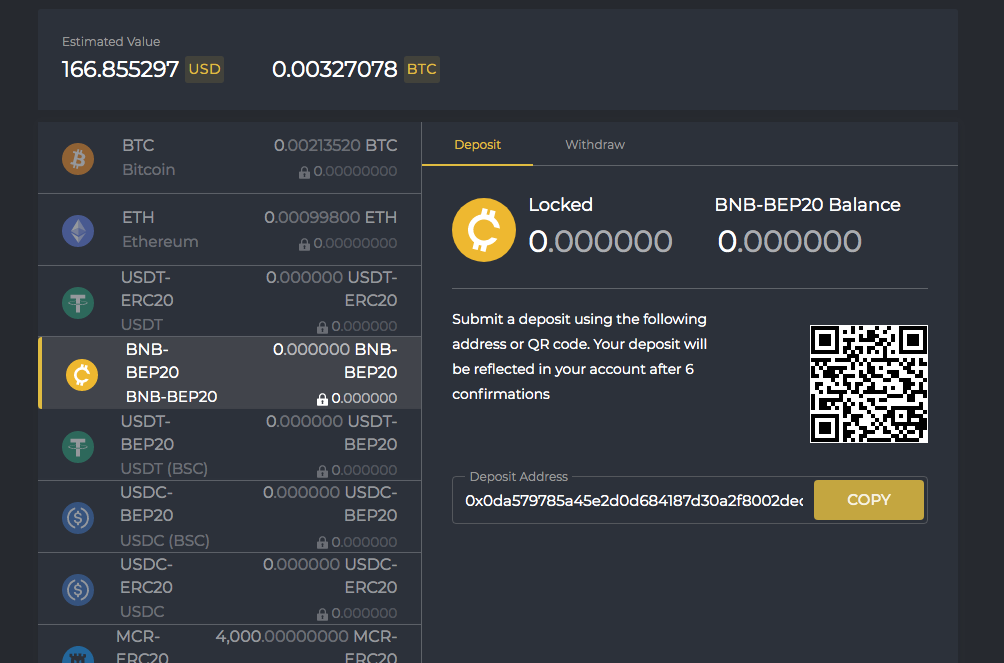Select the USDT-BEP20 Tether icon
1004x663 pixels.
[x=78, y=447]
